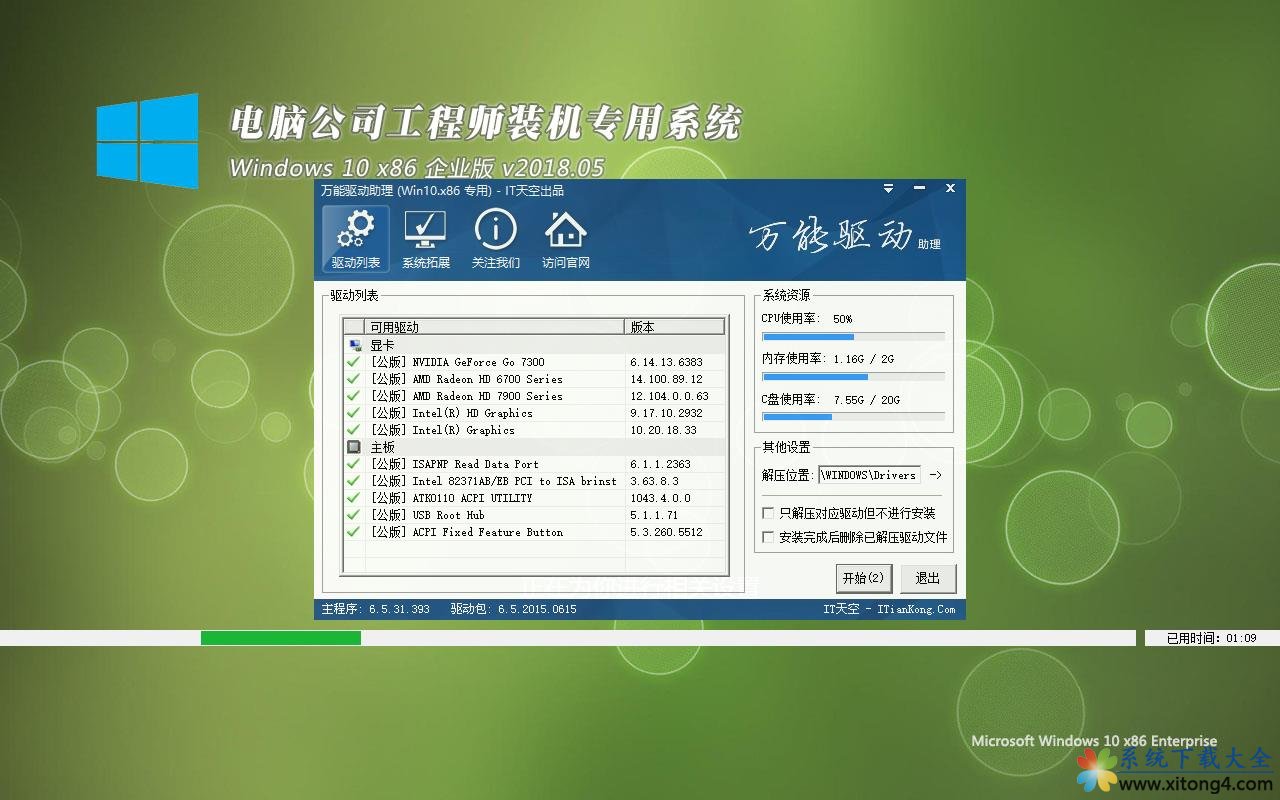The width and height of the screenshot is (1280, 800).
Task: Click the 退出 button
Action: click(x=928, y=578)
